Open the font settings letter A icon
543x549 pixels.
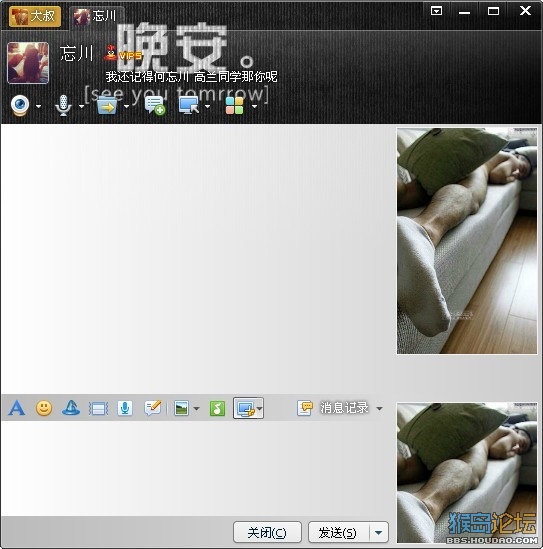click(17, 408)
